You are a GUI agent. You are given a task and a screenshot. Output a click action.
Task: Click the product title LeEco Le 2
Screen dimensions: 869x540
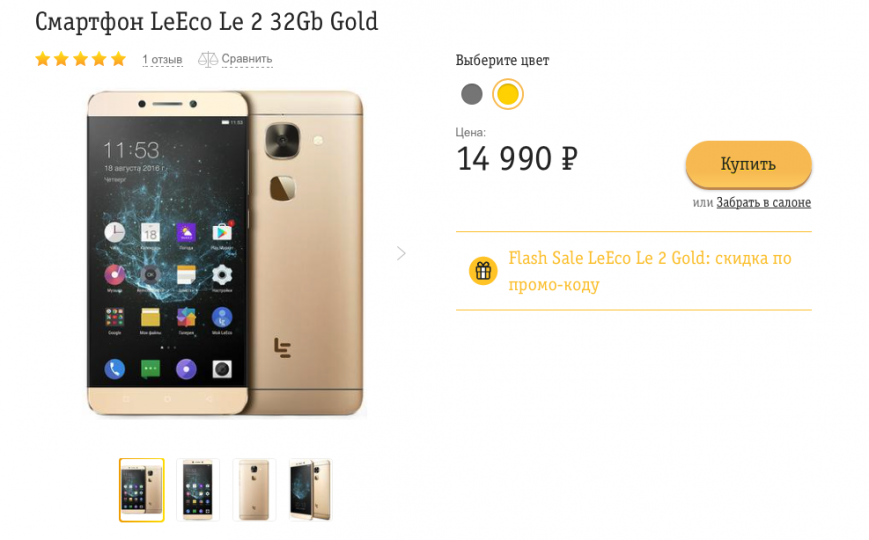pyautogui.click(x=207, y=22)
